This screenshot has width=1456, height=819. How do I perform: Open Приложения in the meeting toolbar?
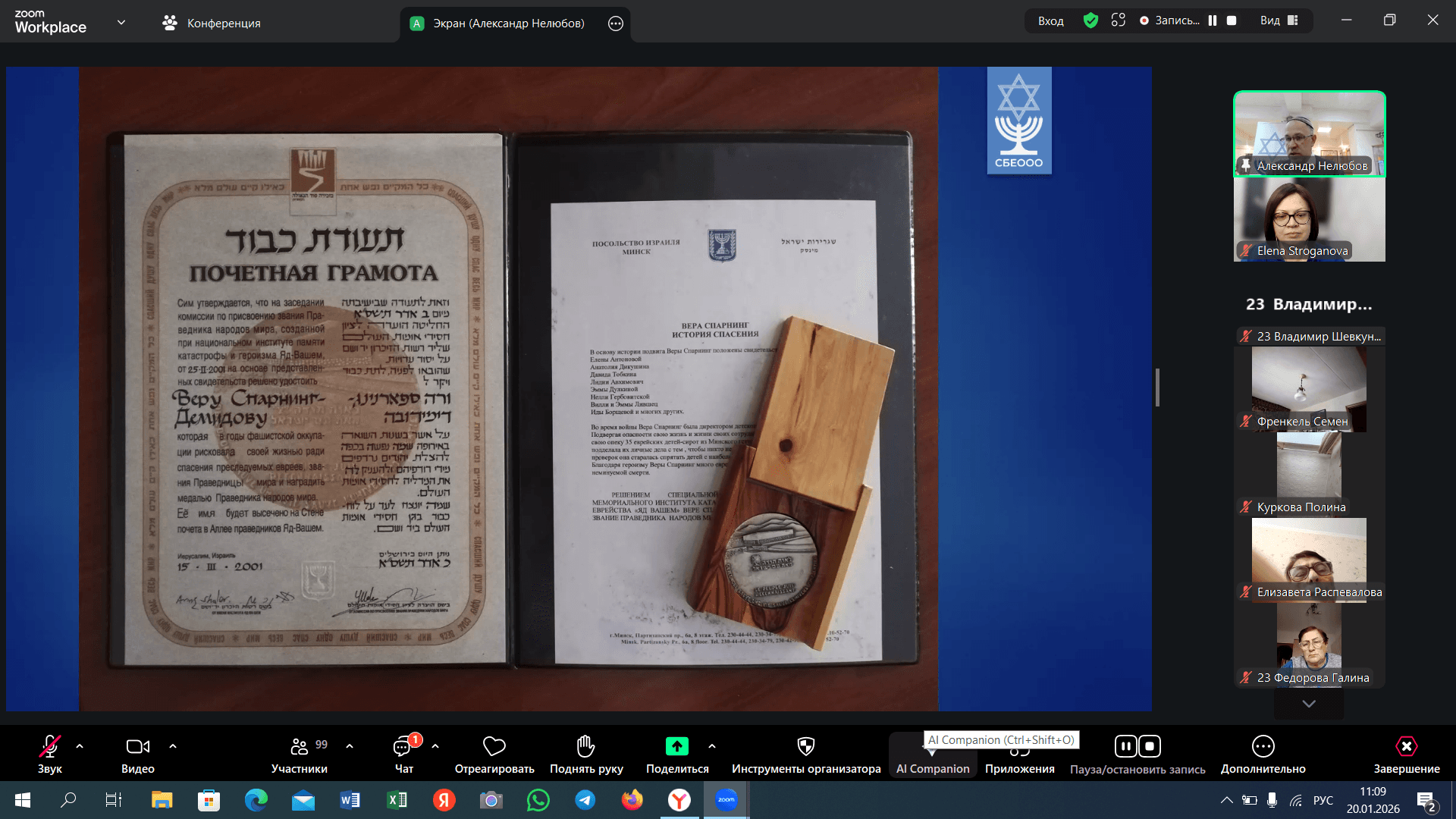(x=1020, y=761)
